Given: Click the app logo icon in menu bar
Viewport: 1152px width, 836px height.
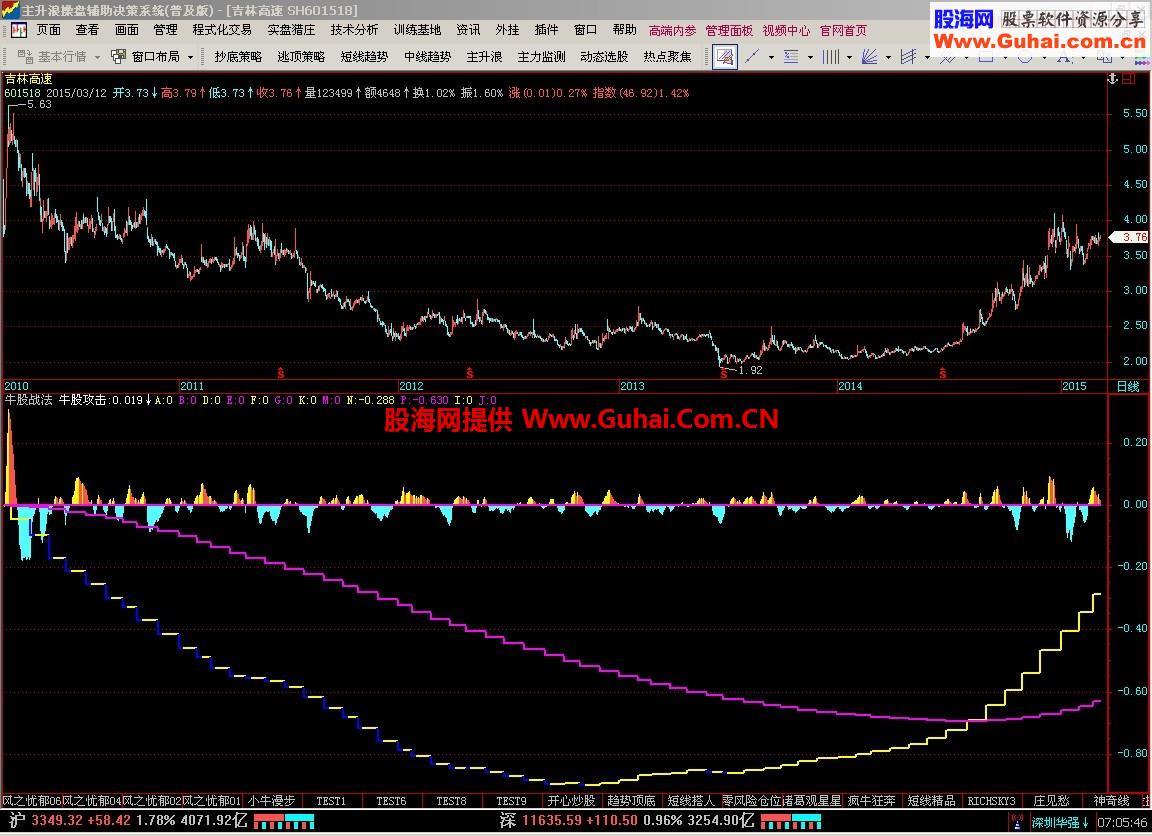Looking at the screenshot, I should point(19,30).
